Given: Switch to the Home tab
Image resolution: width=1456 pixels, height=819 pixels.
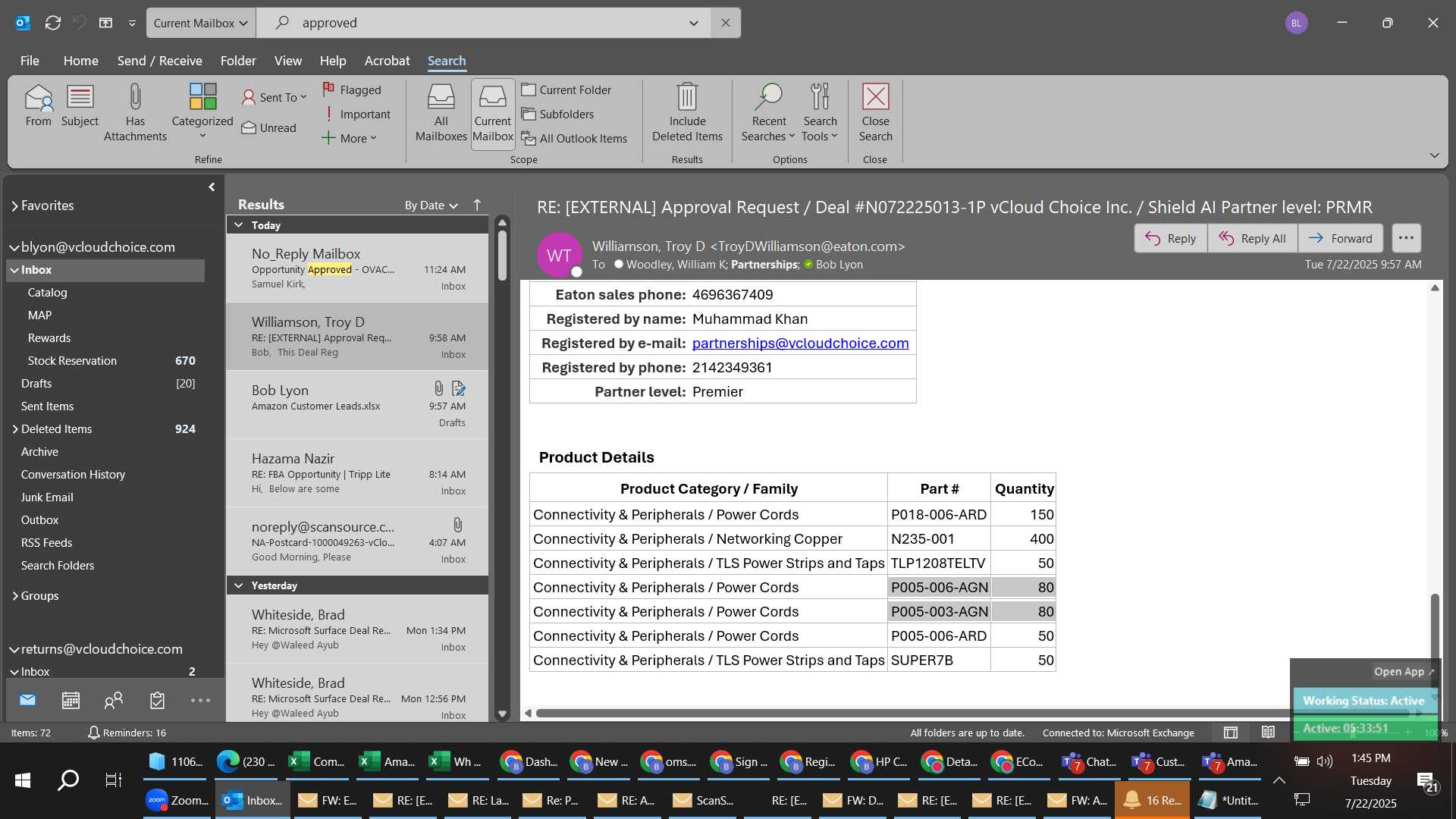Looking at the screenshot, I should tap(80, 61).
